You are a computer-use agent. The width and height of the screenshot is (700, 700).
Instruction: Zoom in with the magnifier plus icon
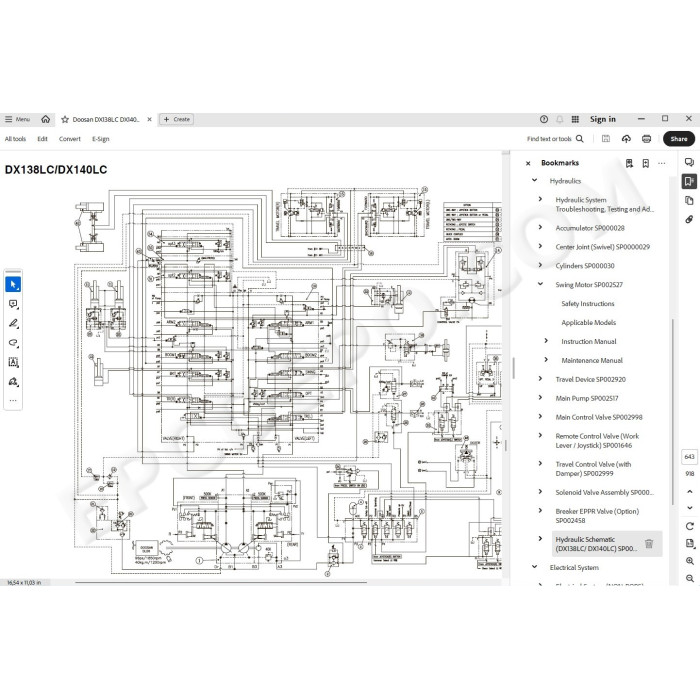click(x=690, y=561)
